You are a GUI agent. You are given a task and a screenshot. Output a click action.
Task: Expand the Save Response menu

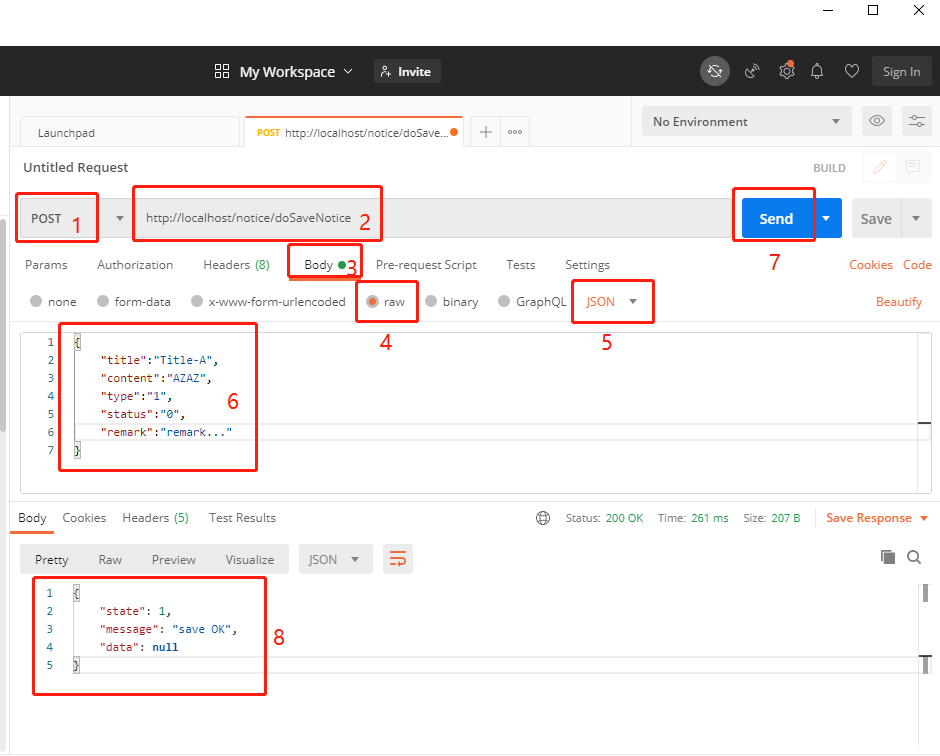[x=924, y=518]
